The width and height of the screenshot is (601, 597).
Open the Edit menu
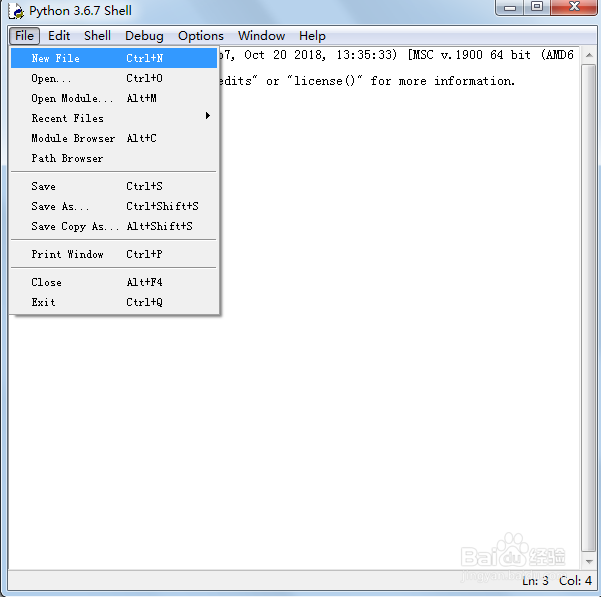[x=59, y=36]
